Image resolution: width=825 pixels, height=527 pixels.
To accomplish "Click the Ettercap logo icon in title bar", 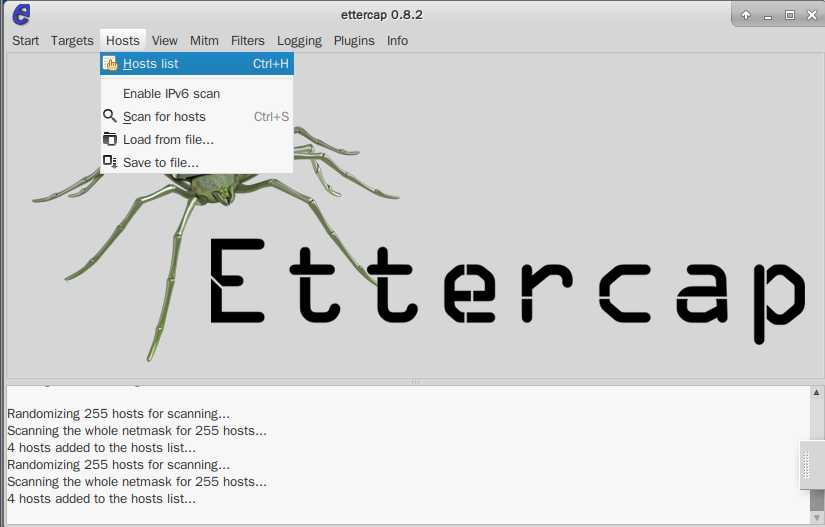I will pyautogui.click(x=22, y=14).
